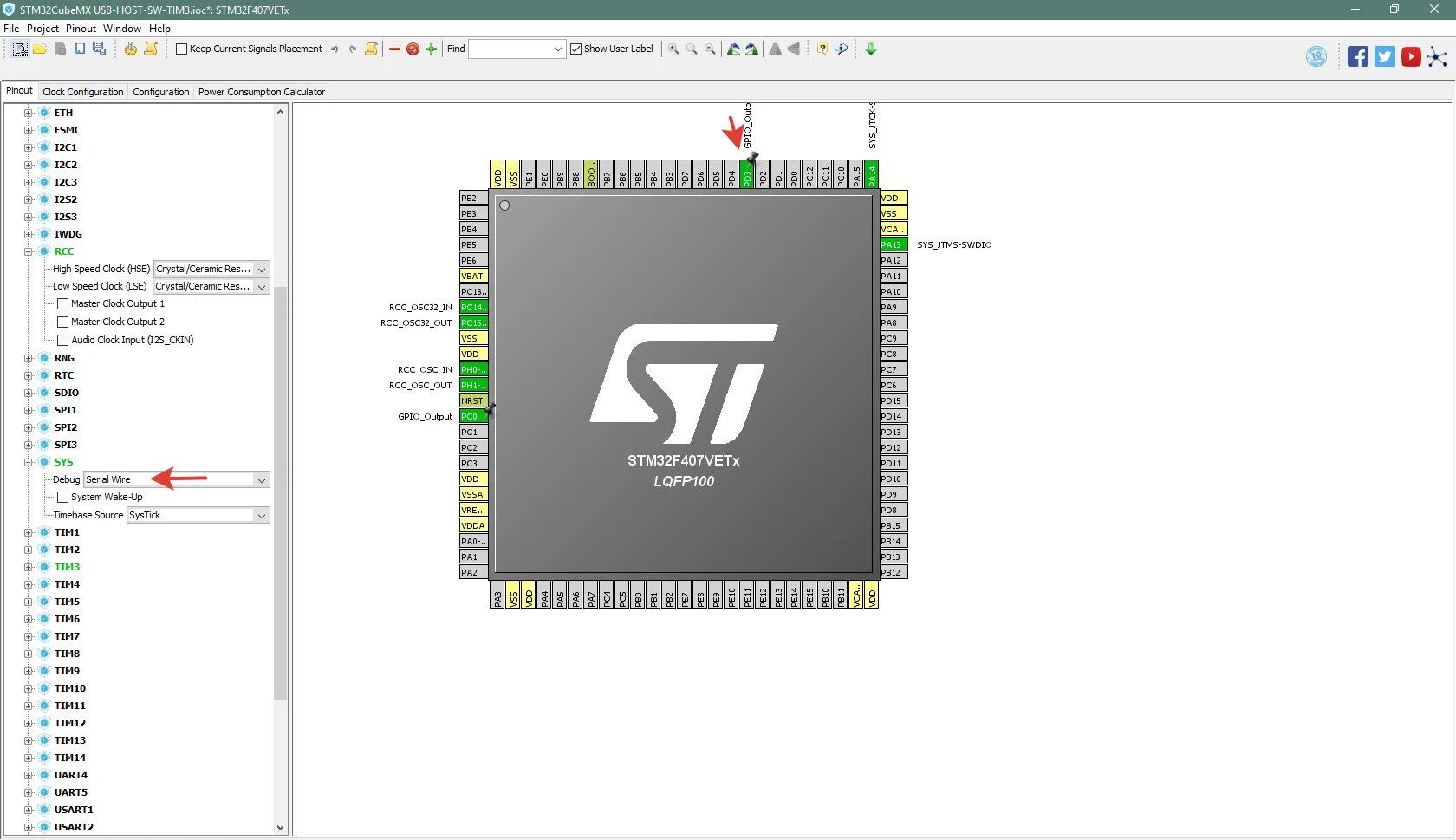Screen dimensions: 1456x840
Task: Expand the TIM3 tree node
Action: (x=29, y=568)
